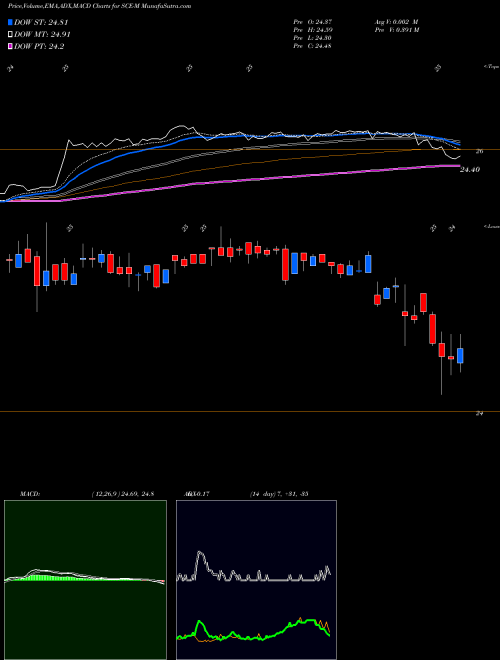
Task: Click the 'Pre V: 0.391 M' volume text
Action: click(x=397, y=30)
